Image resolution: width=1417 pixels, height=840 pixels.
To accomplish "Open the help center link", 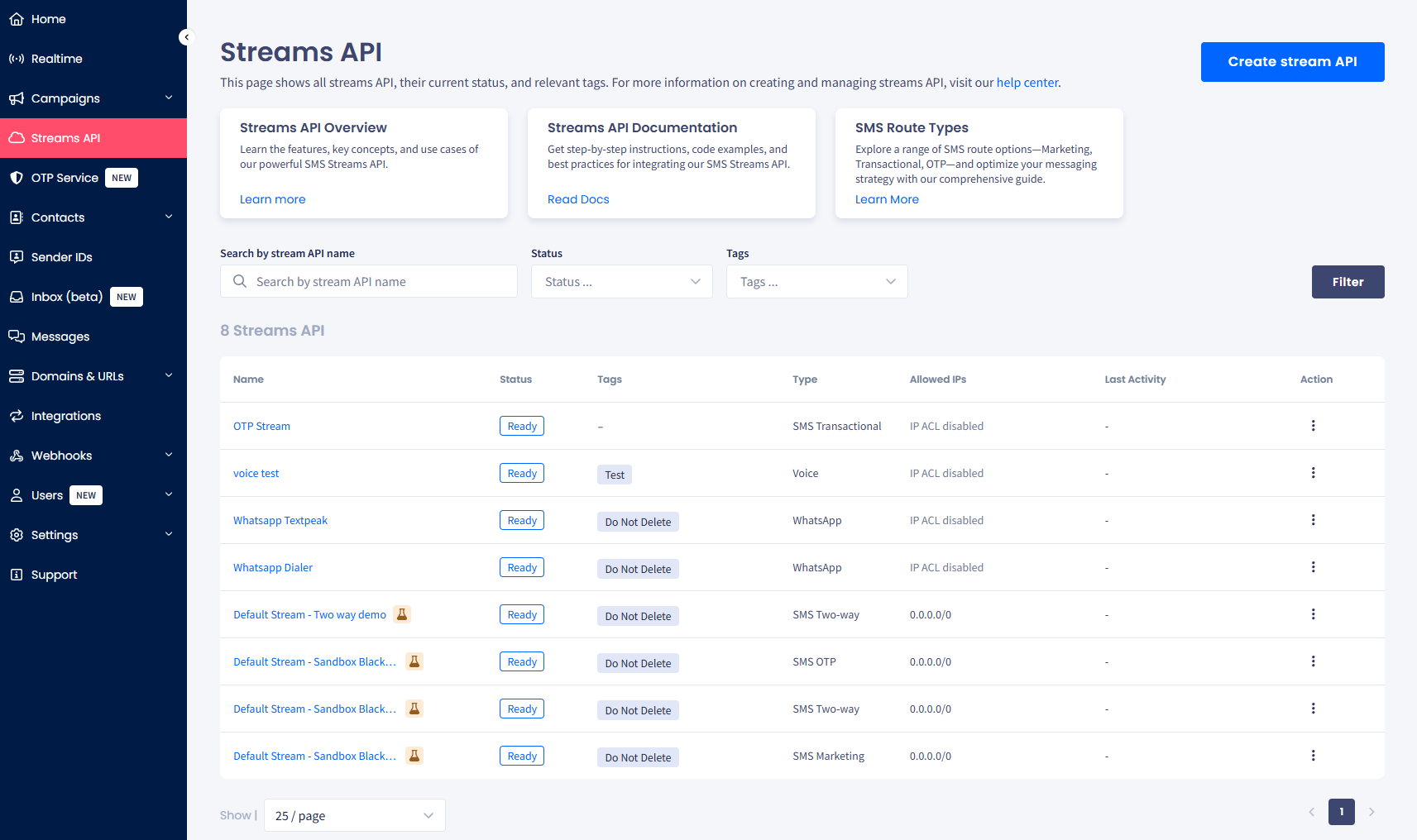I will [x=1027, y=83].
